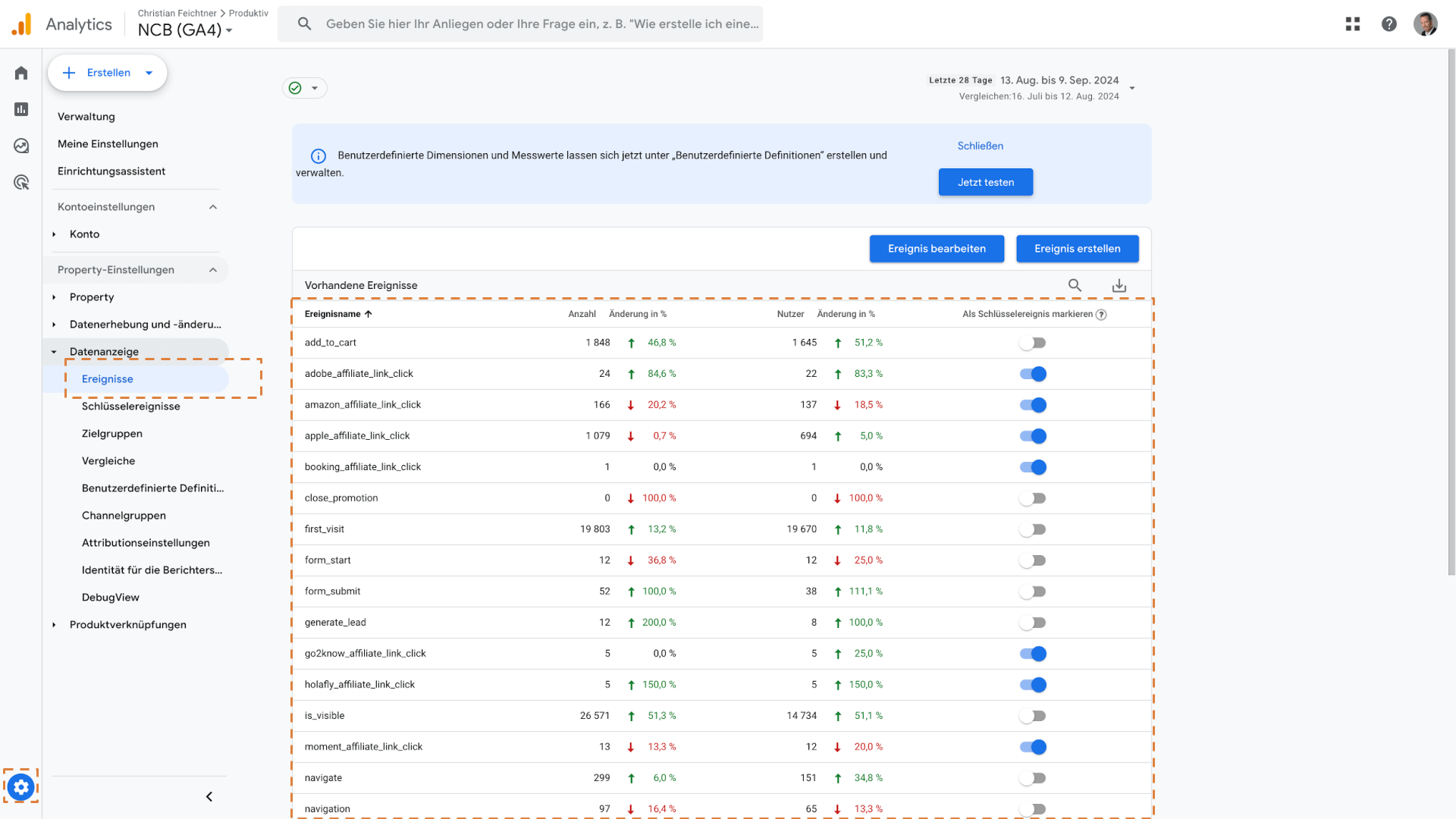Open the Google apps grid icon
Screen dimensions: 1456x819
[1353, 24]
